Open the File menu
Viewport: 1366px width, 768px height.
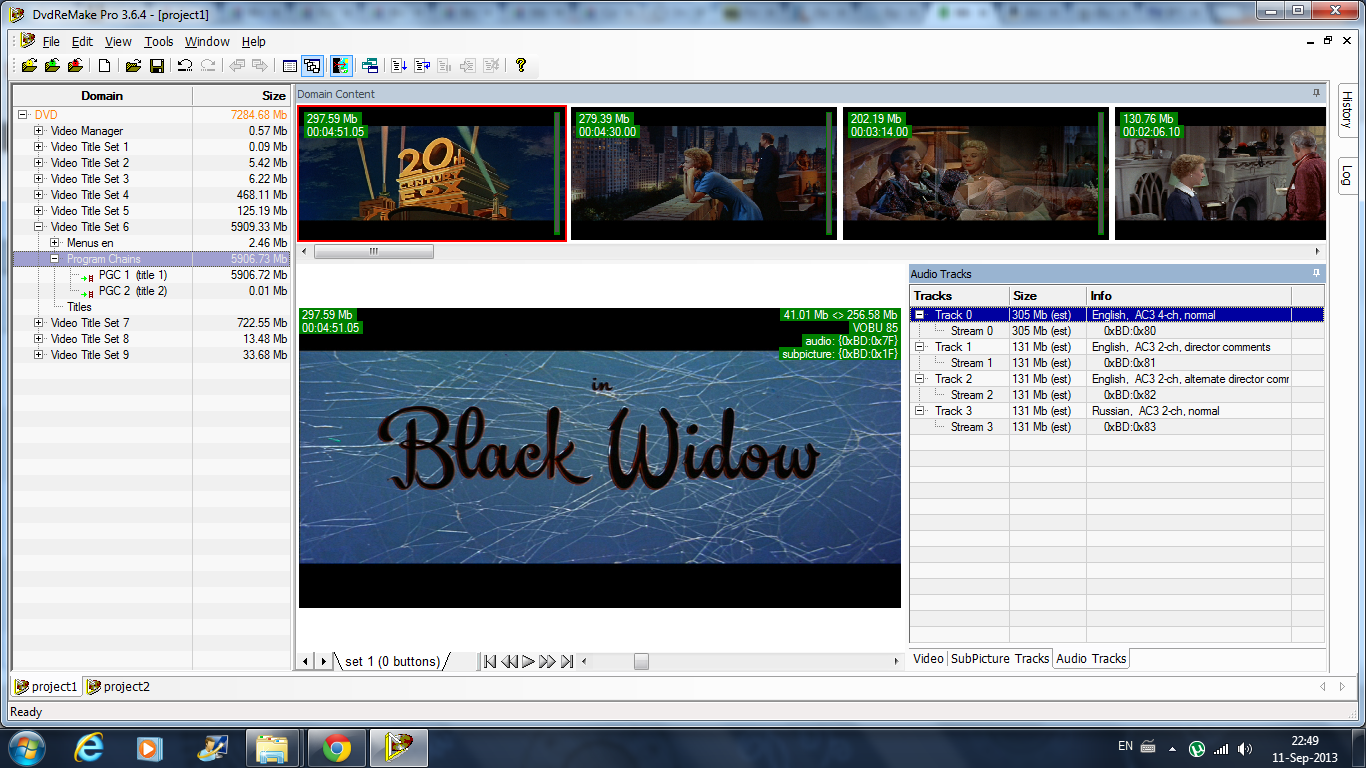(51, 42)
